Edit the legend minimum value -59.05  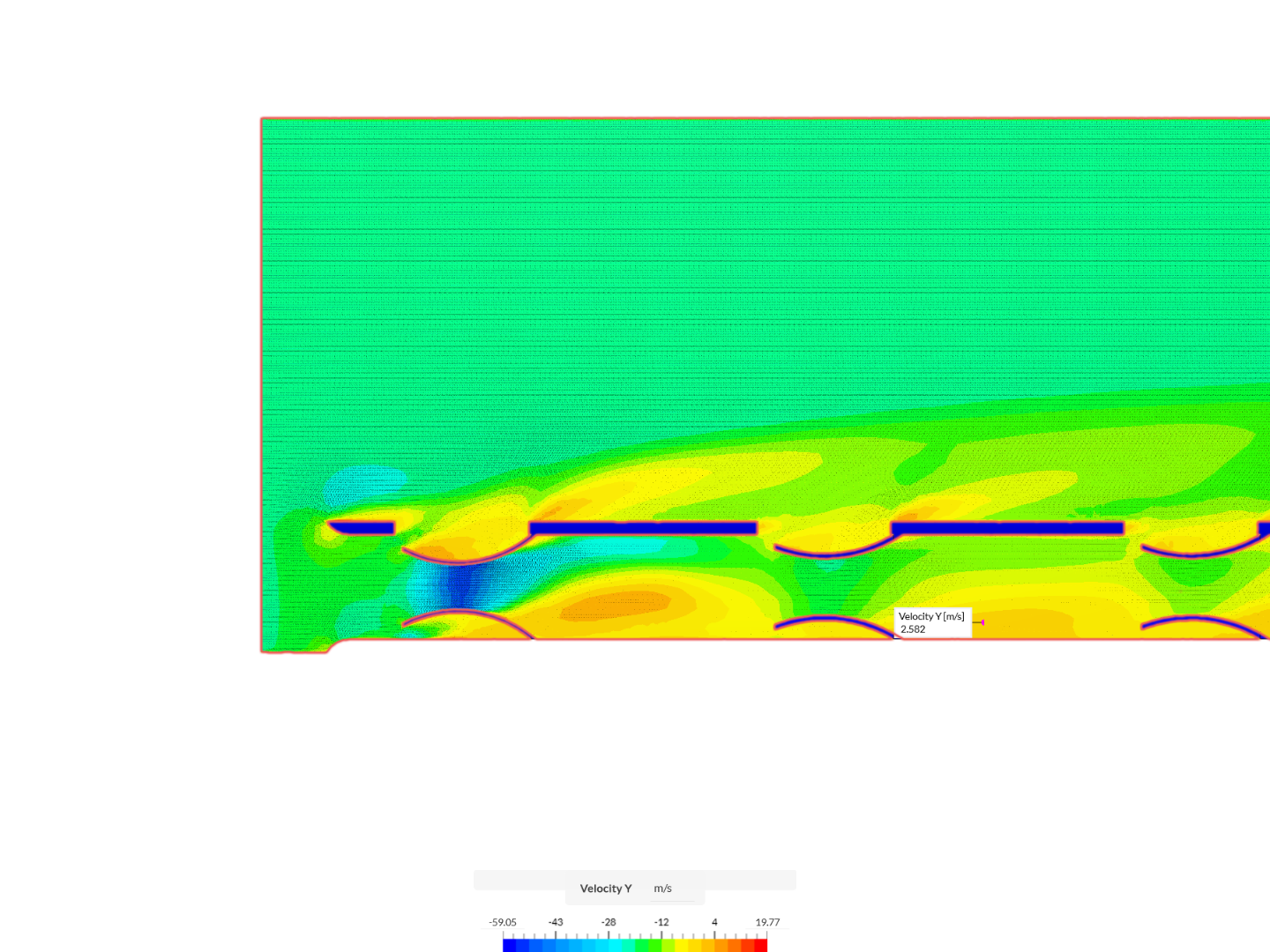click(x=503, y=923)
